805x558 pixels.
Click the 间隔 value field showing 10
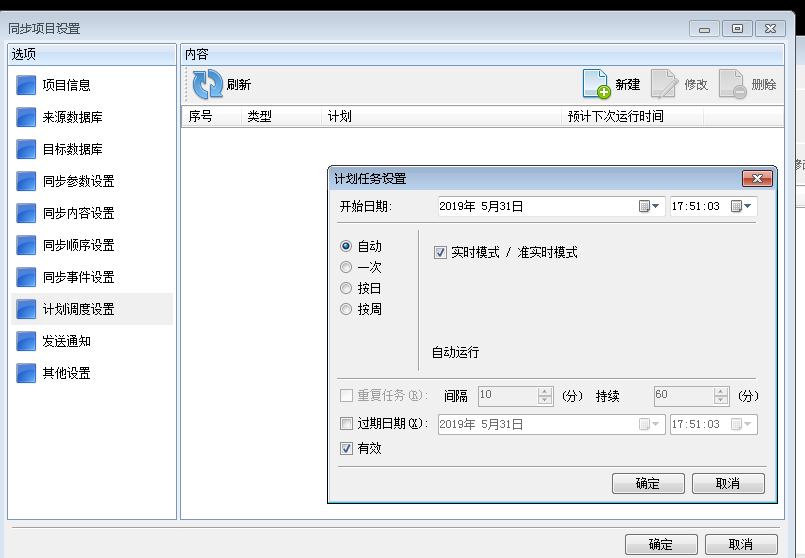coord(515,396)
